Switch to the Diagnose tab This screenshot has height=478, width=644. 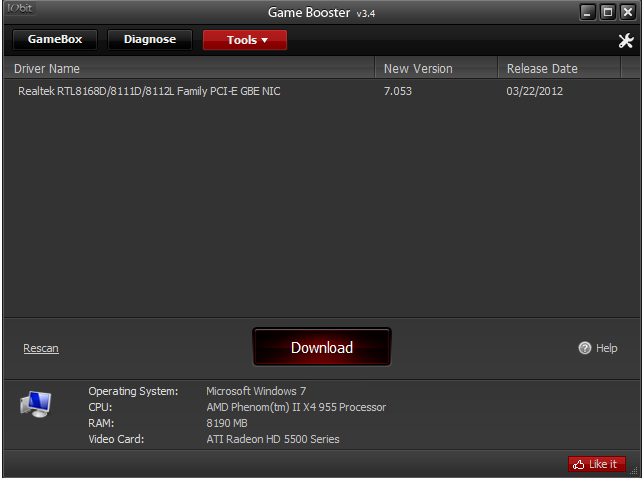(x=150, y=39)
